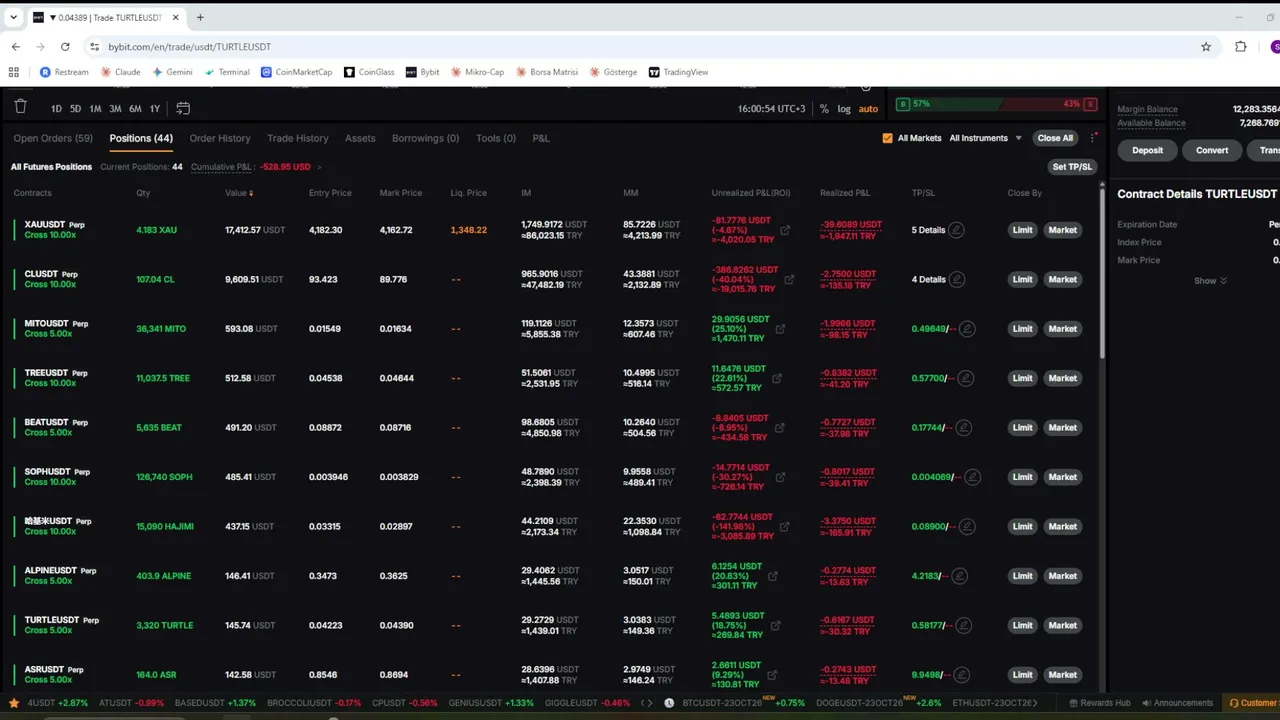Click the trash delete icon on chart toolbar
1280x720 pixels.
pyautogui.click(x=20, y=107)
